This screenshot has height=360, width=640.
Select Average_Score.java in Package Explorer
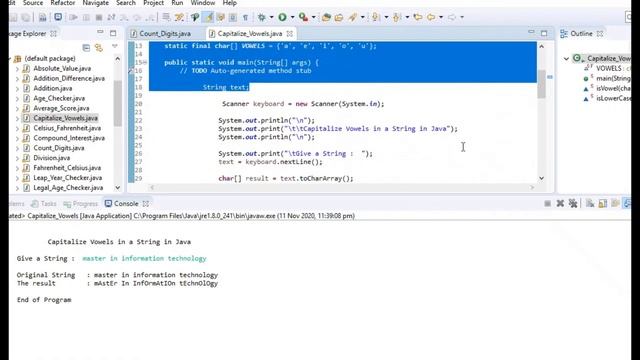click(61, 108)
